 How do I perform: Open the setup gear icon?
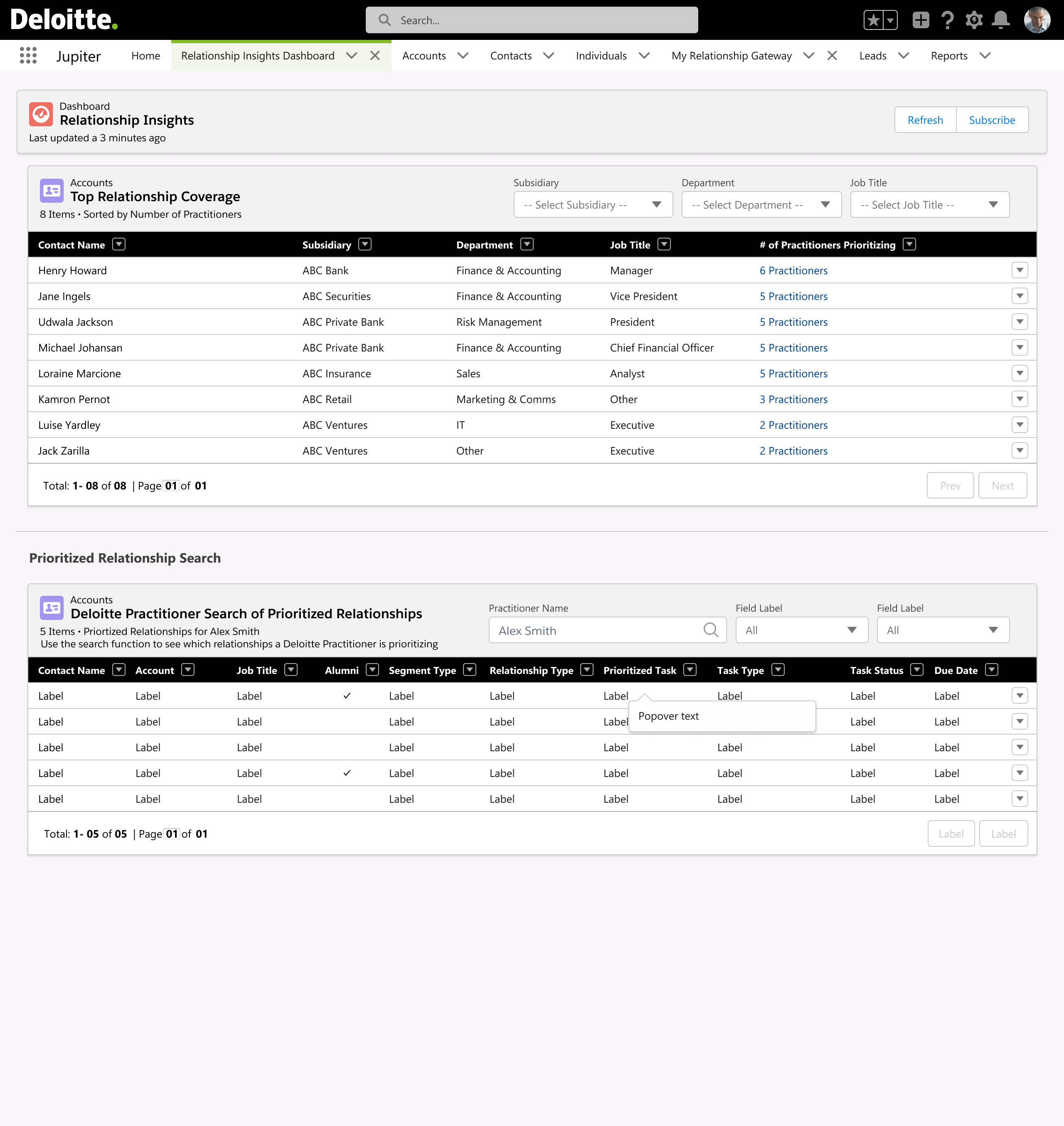974,20
